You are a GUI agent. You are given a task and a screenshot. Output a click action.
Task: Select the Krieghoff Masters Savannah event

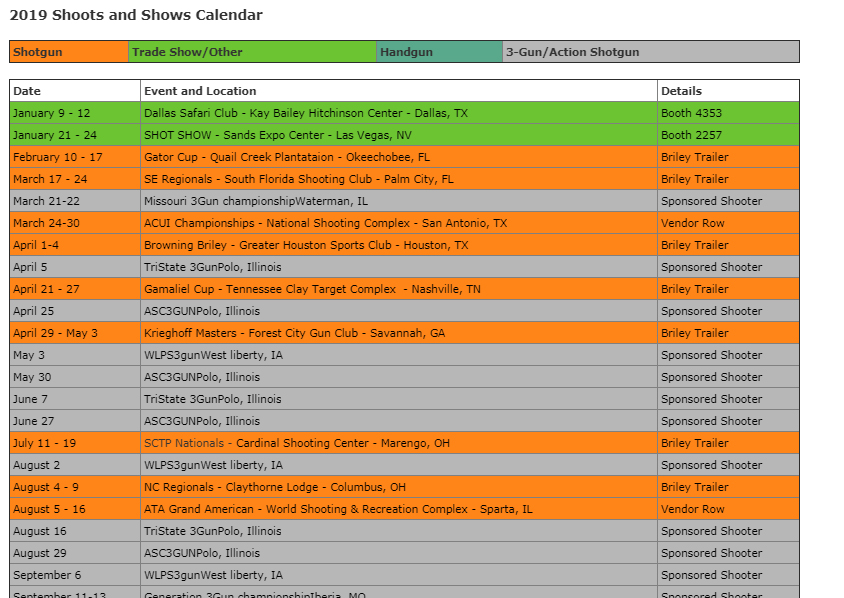point(399,334)
